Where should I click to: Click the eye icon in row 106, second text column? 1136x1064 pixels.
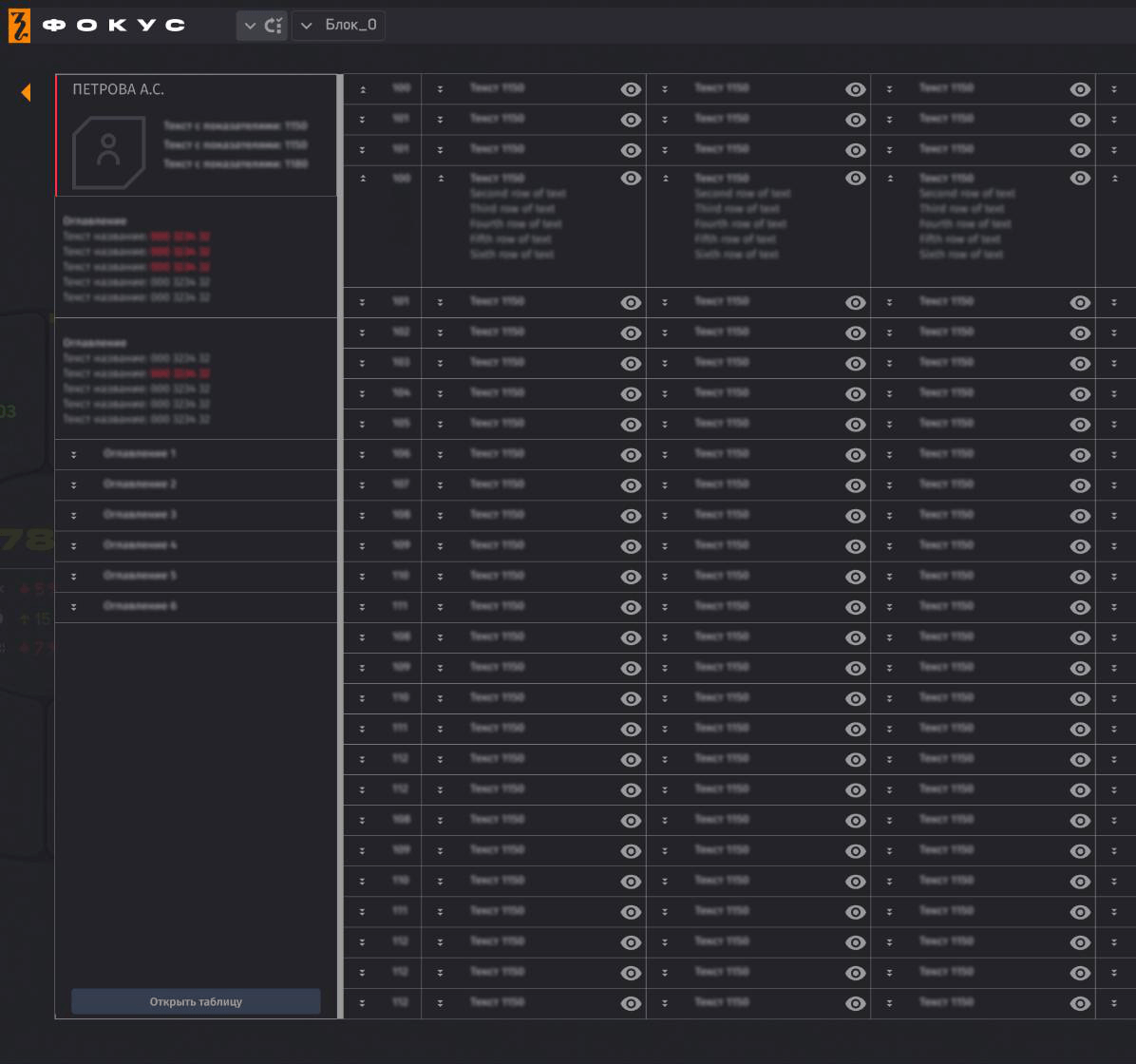pos(856,454)
